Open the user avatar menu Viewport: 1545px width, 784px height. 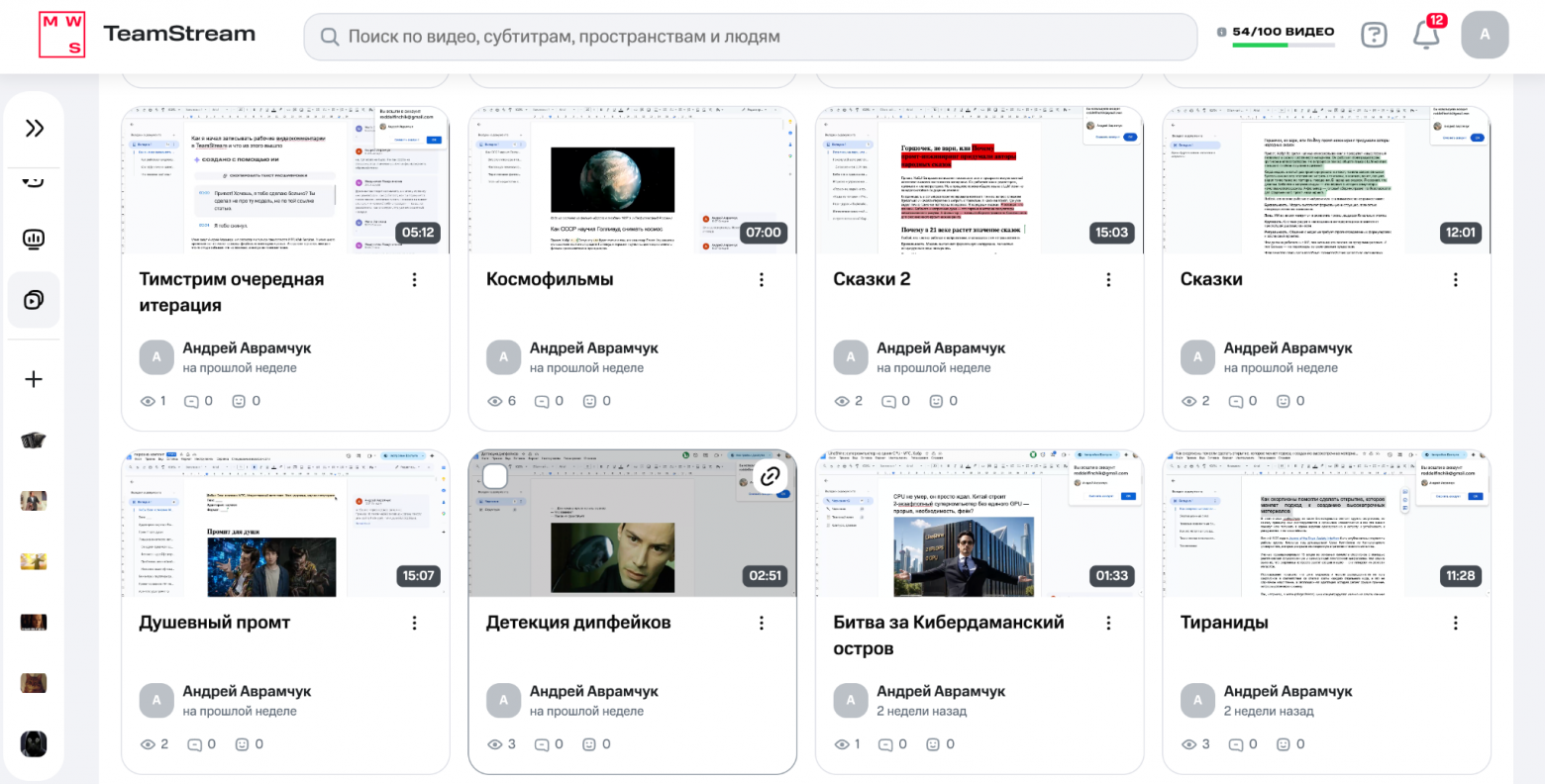coord(1485,35)
